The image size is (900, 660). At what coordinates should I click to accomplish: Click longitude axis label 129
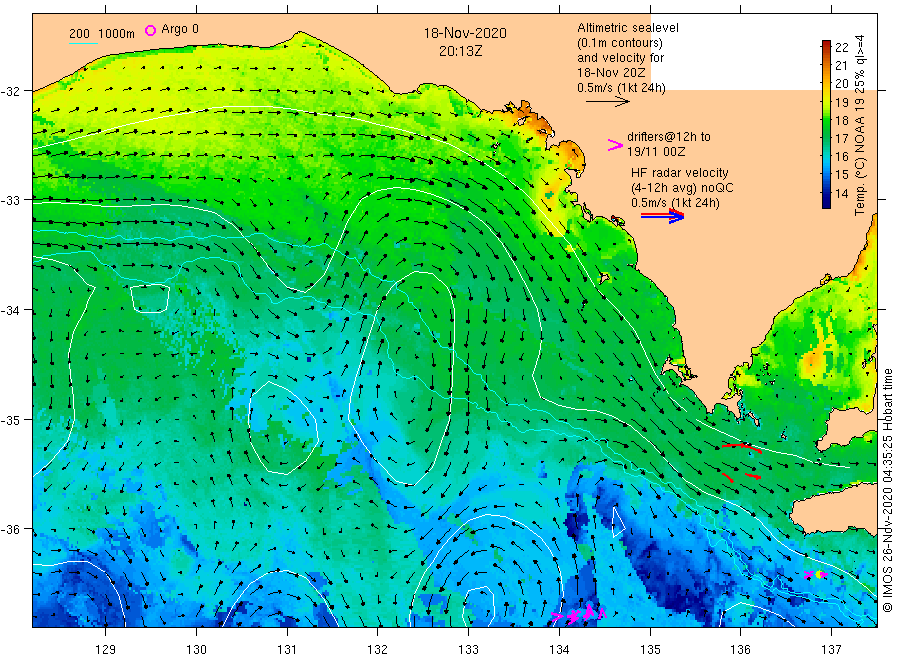106,649
